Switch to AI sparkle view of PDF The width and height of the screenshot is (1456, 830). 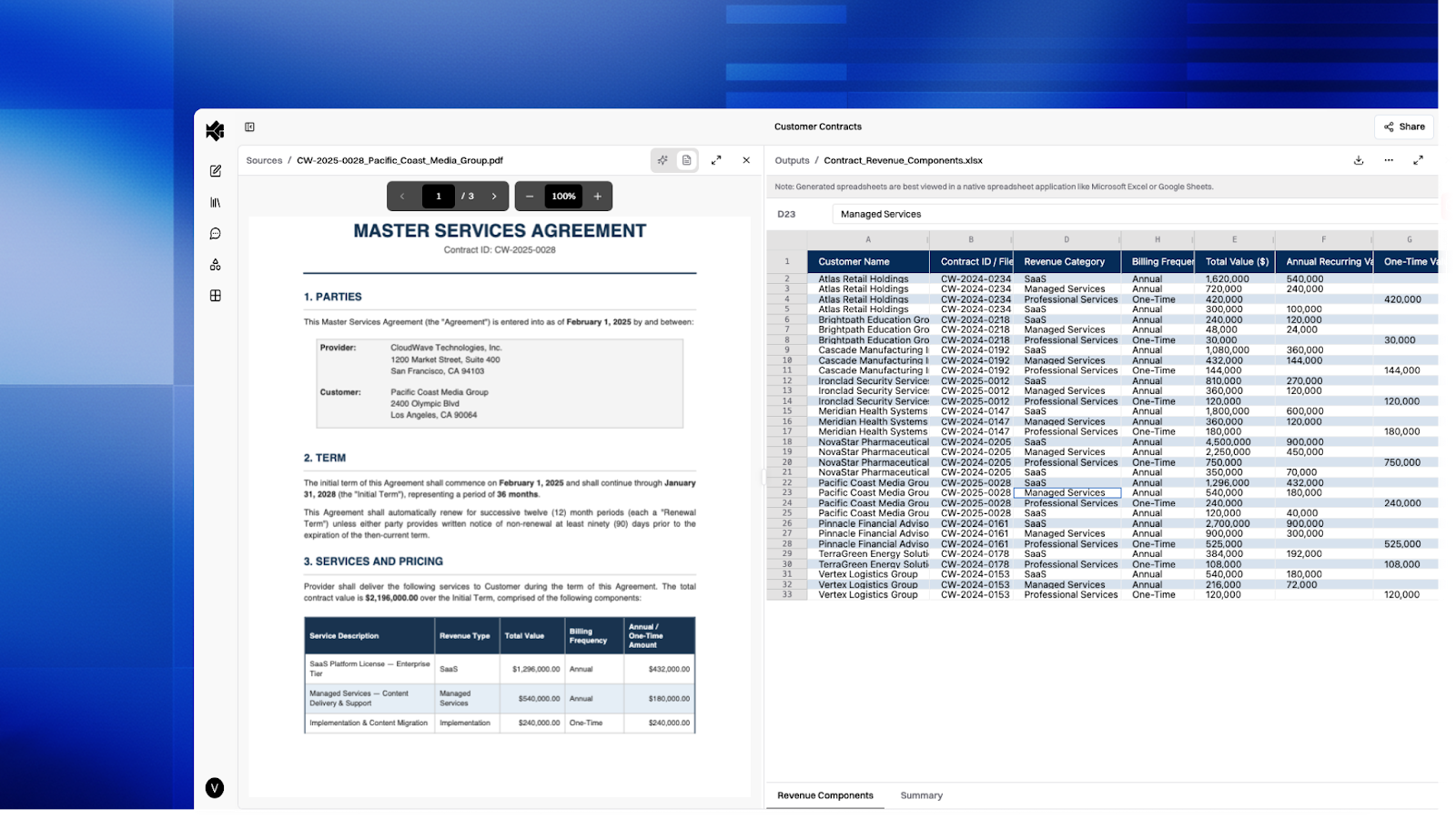pyautogui.click(x=662, y=160)
